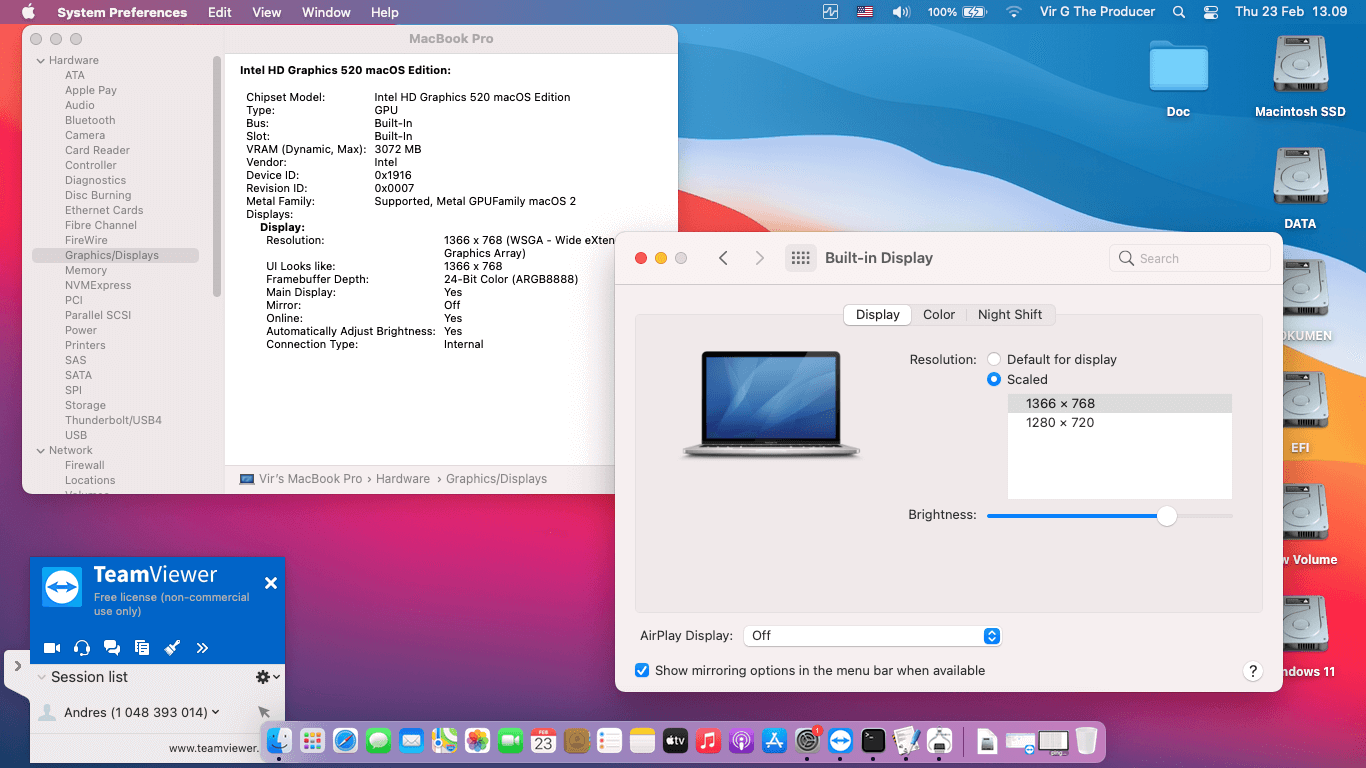Open Launchpad from the Dock
The image size is (1366, 768).
[312, 741]
